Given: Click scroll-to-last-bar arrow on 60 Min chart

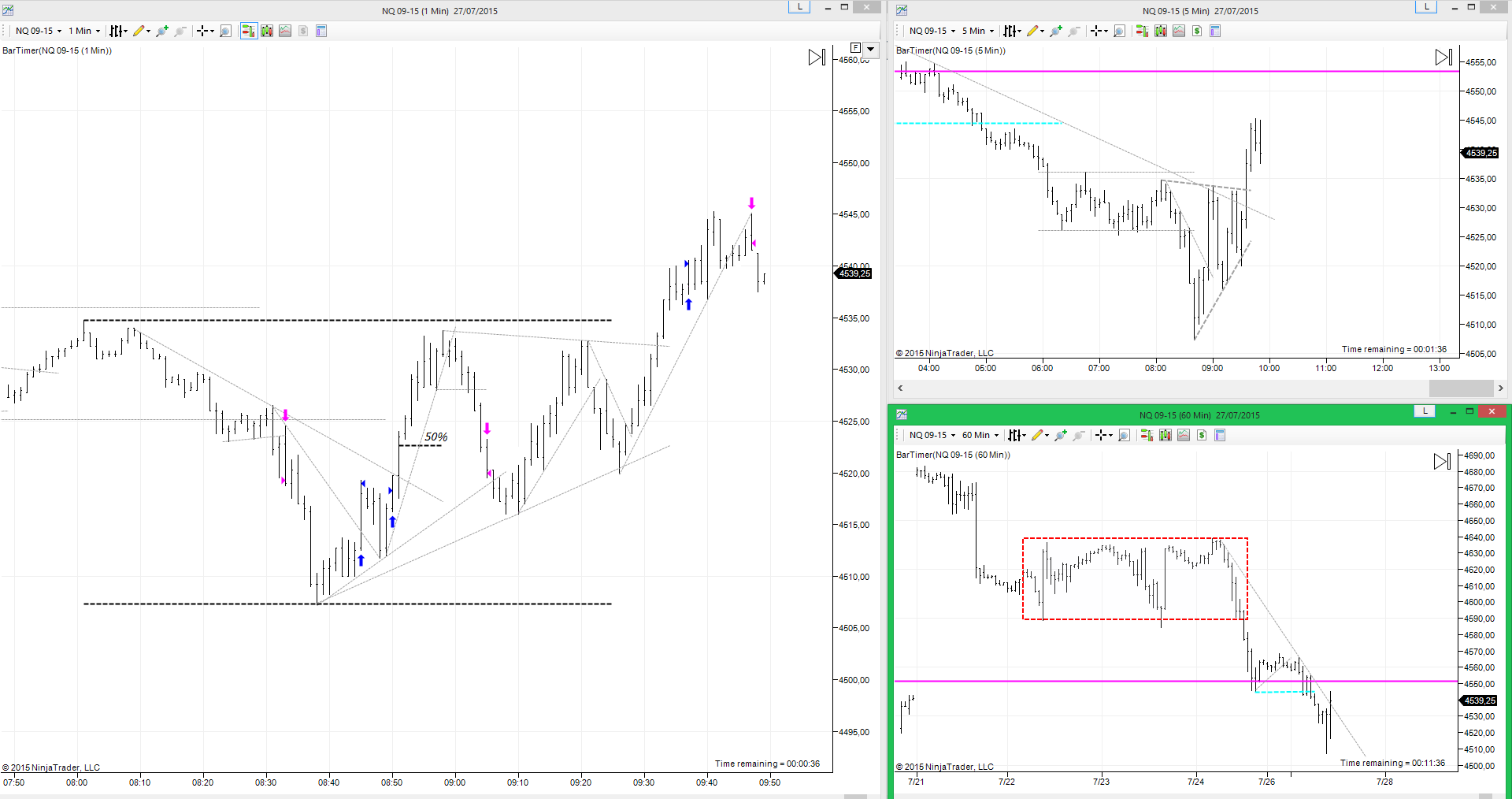Looking at the screenshot, I should coord(1442,462).
